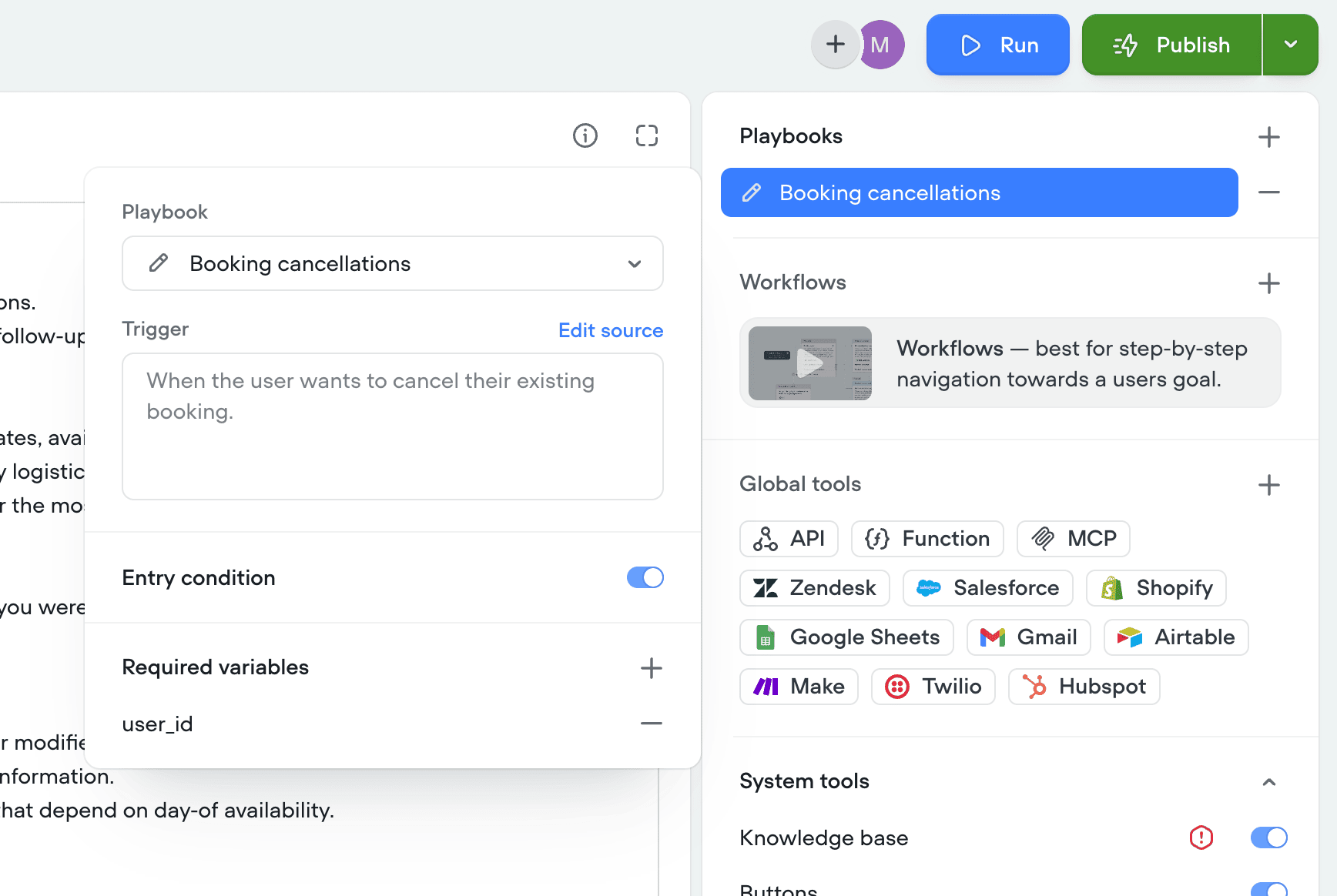Select Booking cancellations in Playbooks list
This screenshot has width=1337, height=896.
point(980,192)
